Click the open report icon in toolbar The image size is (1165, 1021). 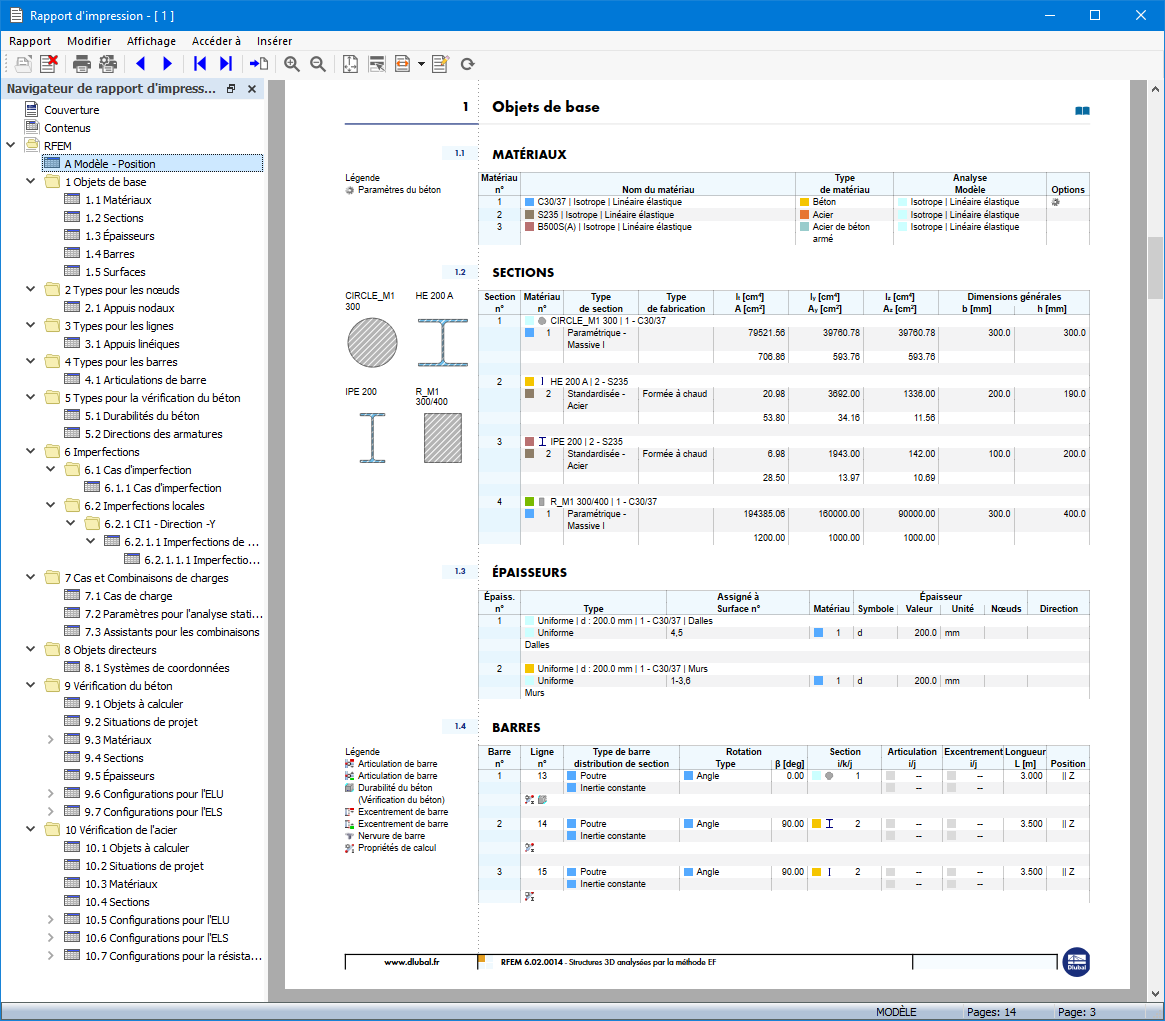tap(23, 64)
